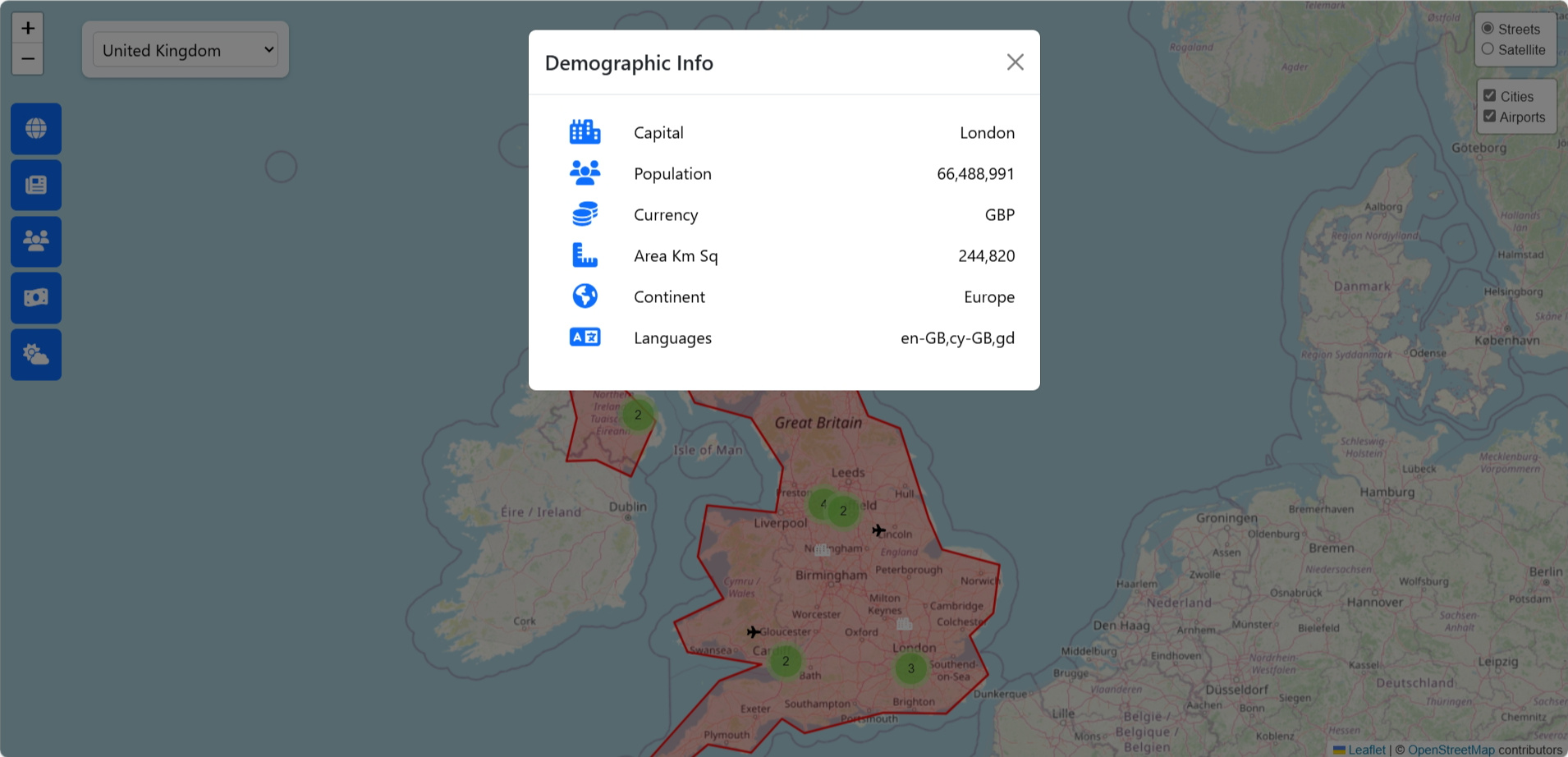Switch to the Satellite base layer
This screenshot has width=1568, height=757.
click(x=1488, y=48)
